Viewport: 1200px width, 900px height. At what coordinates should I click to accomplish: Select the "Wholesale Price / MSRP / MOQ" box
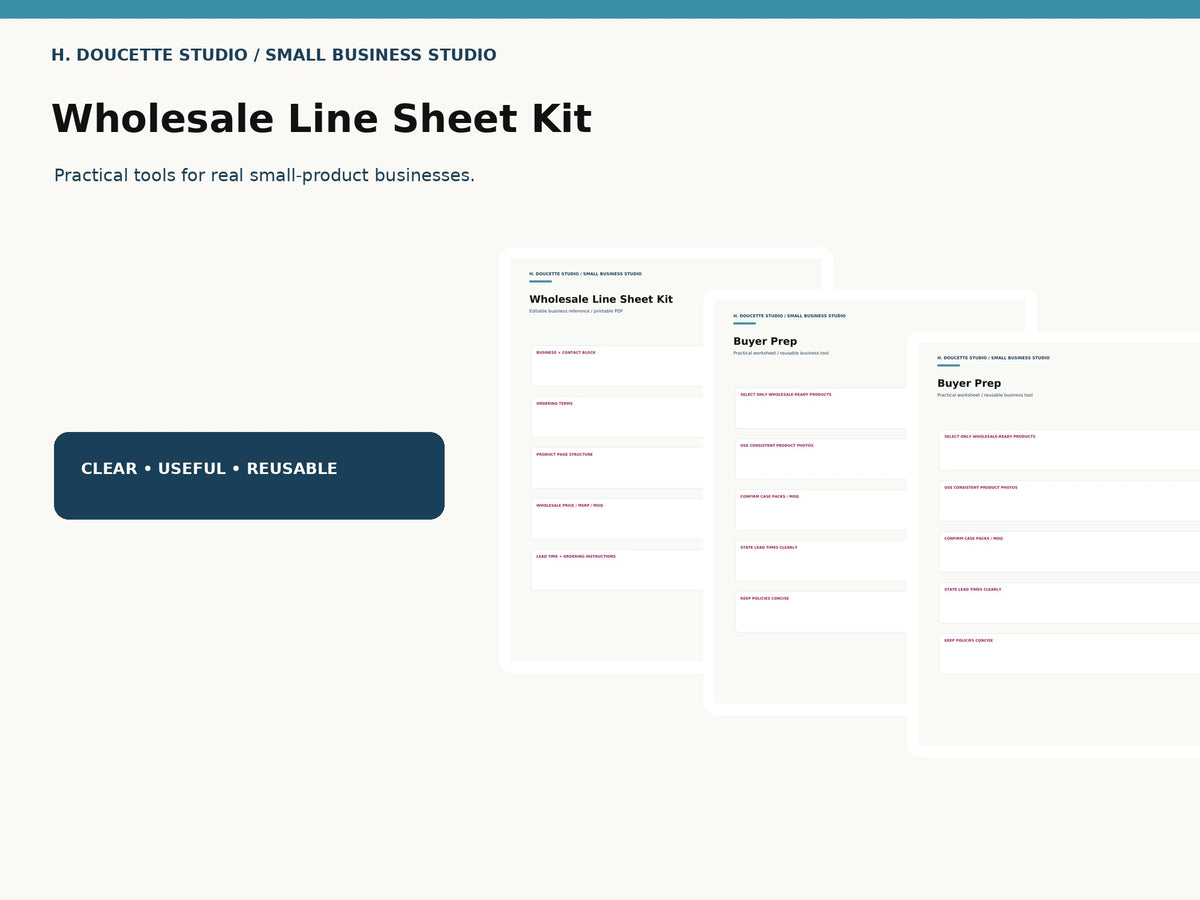click(617, 519)
